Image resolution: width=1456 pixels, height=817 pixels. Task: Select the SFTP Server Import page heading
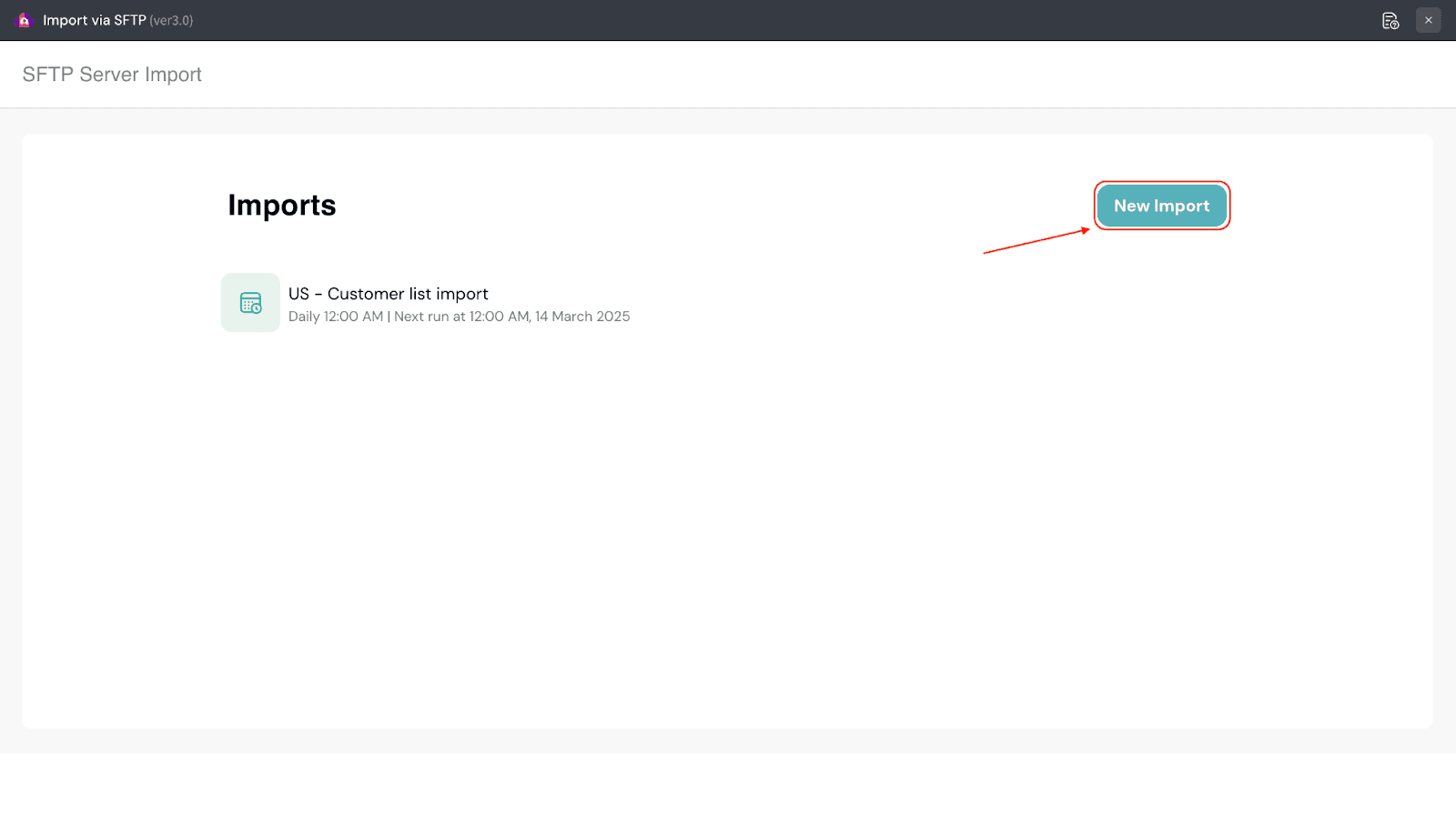point(112,75)
